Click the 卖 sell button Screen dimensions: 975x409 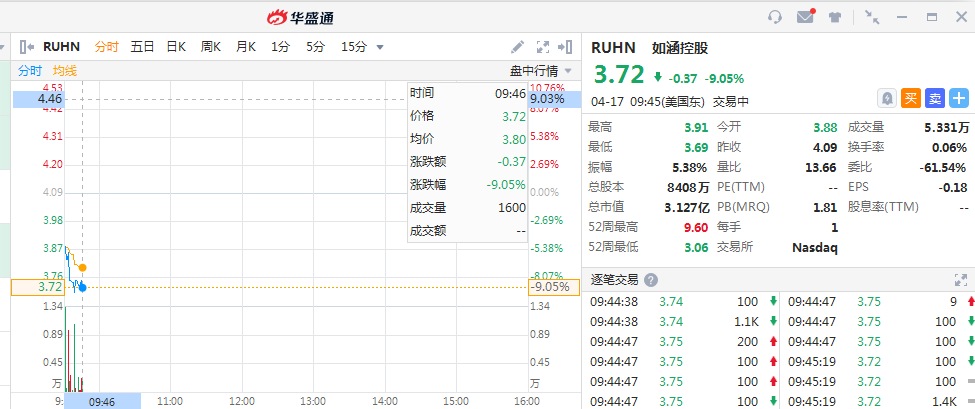pyautogui.click(x=935, y=98)
